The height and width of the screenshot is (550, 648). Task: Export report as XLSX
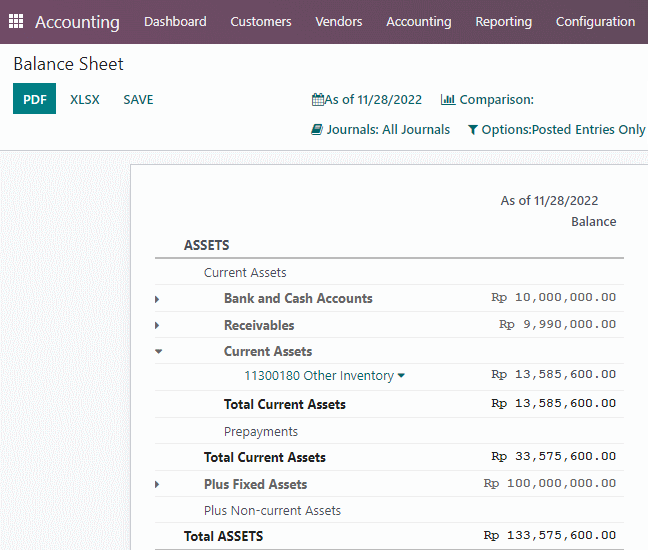85,100
